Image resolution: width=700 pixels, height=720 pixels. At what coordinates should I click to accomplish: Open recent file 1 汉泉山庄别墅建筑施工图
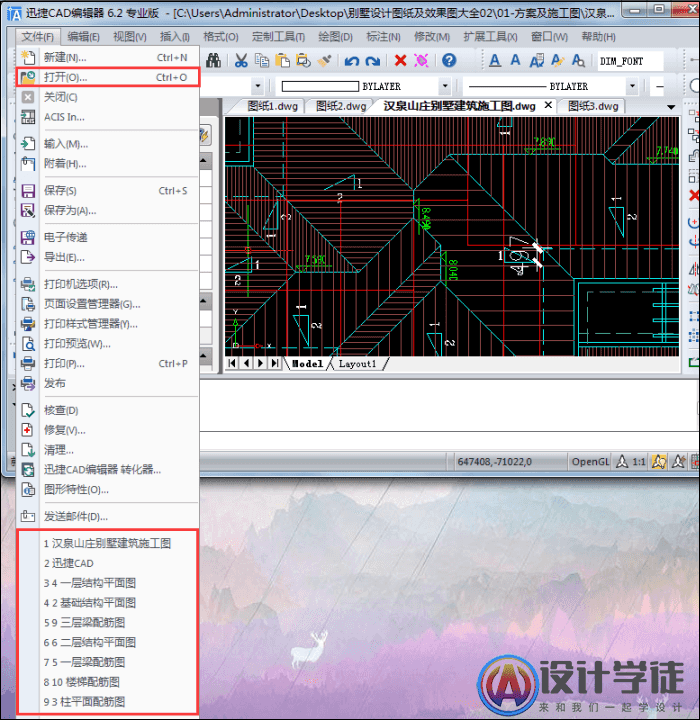107,543
